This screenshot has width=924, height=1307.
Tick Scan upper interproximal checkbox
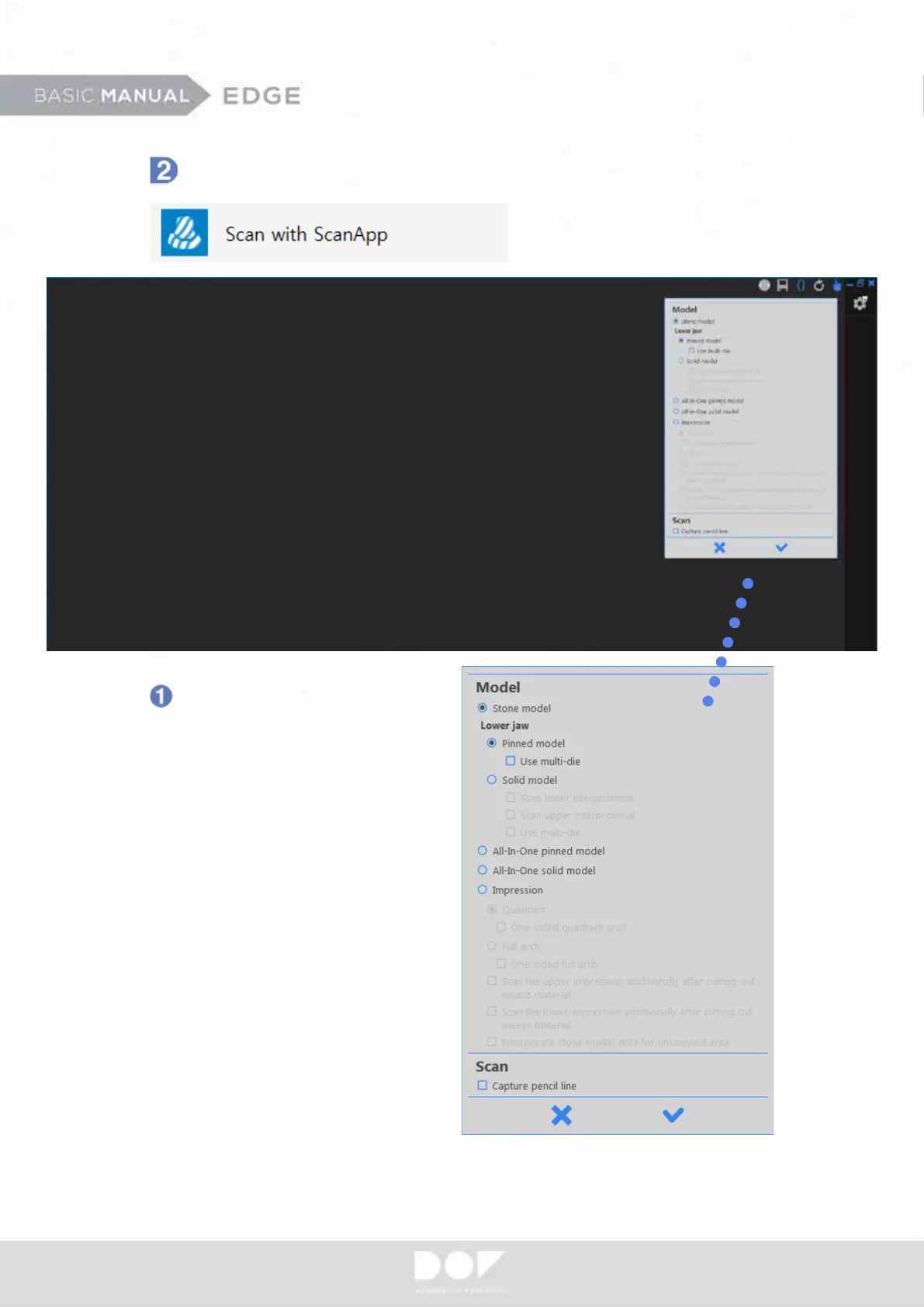[x=510, y=814]
